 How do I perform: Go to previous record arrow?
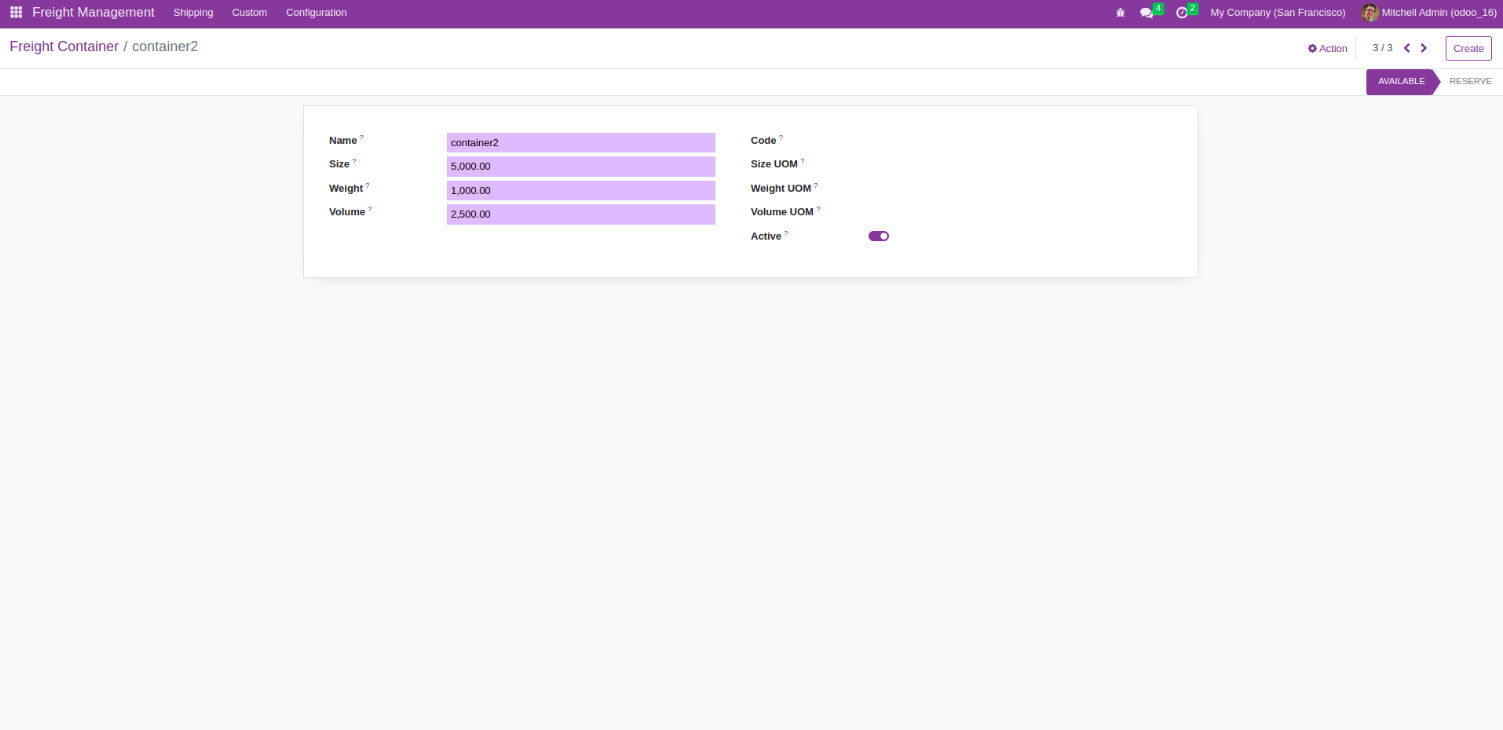click(1407, 48)
